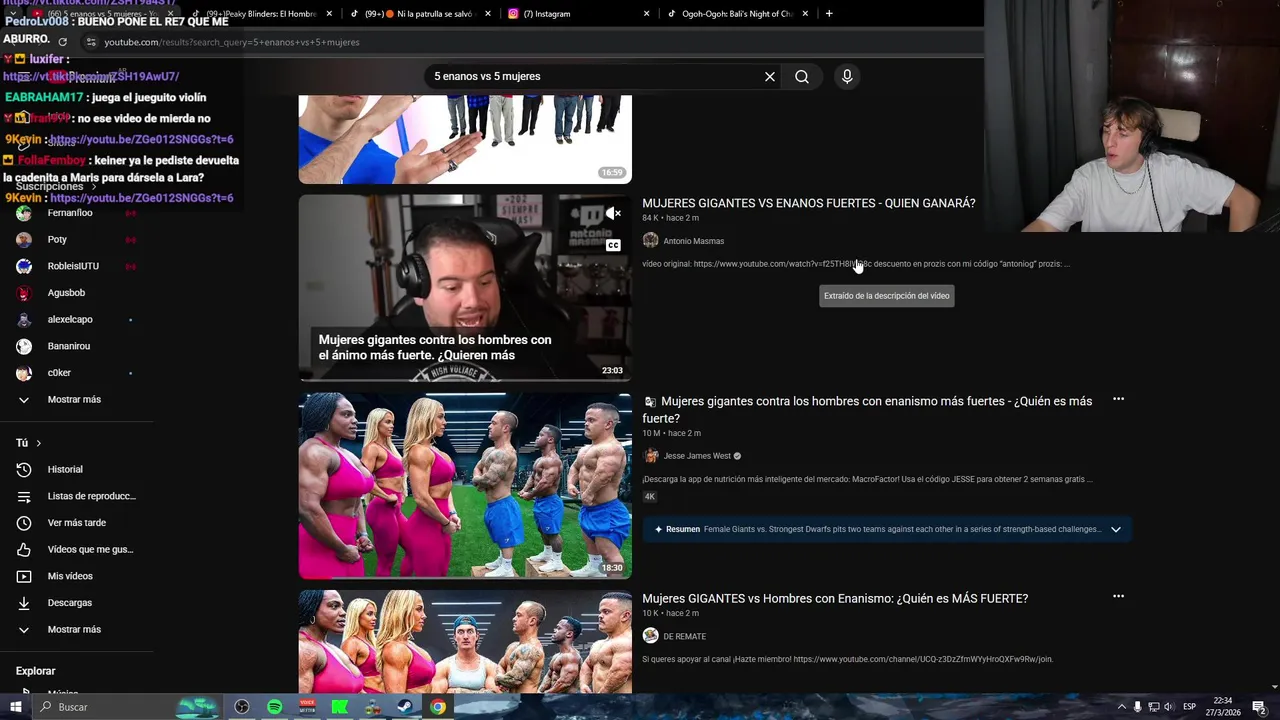Toggle closed captions on video preview
Screen dimensions: 1280x720
(x=613, y=245)
